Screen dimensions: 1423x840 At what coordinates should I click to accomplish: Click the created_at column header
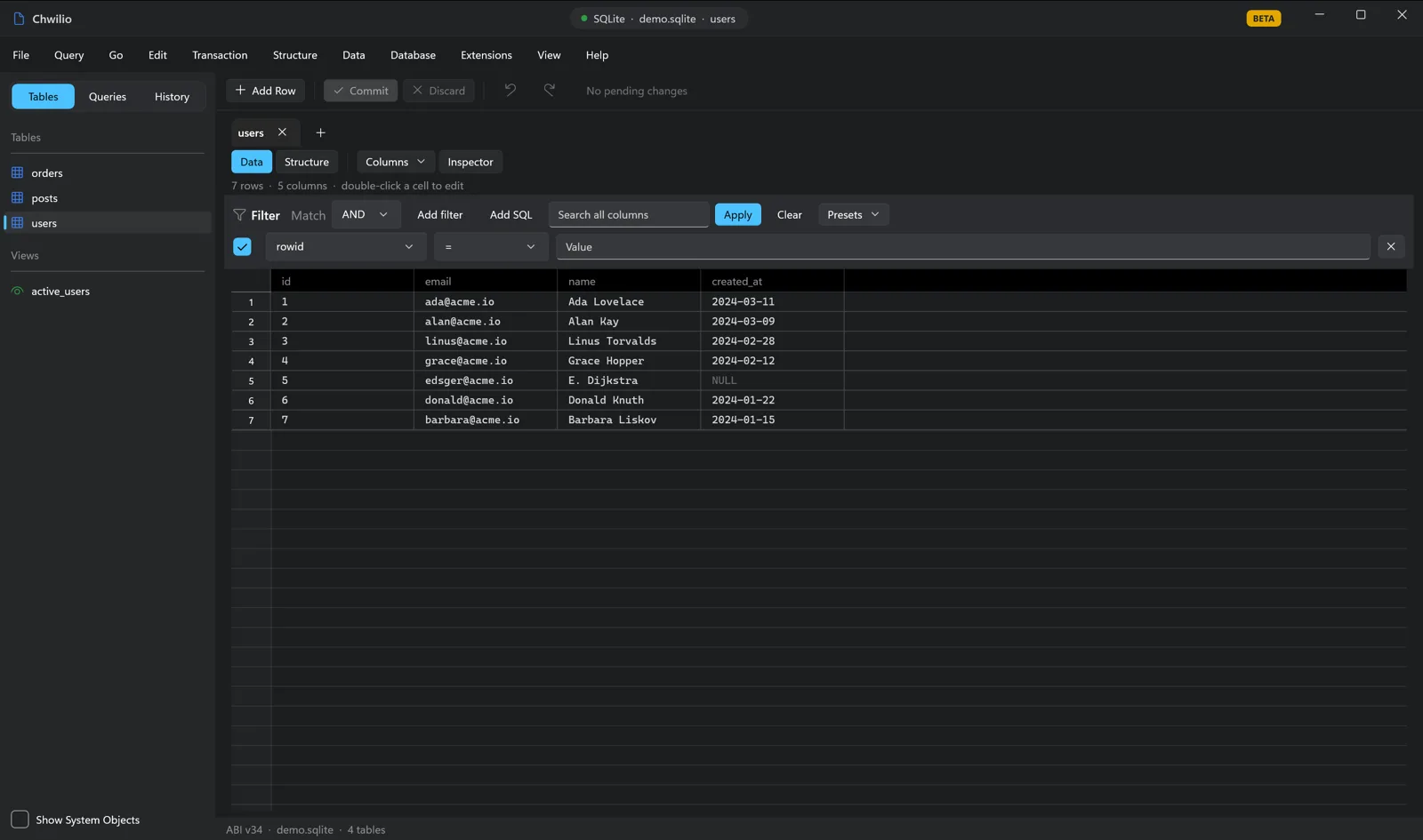(x=772, y=281)
